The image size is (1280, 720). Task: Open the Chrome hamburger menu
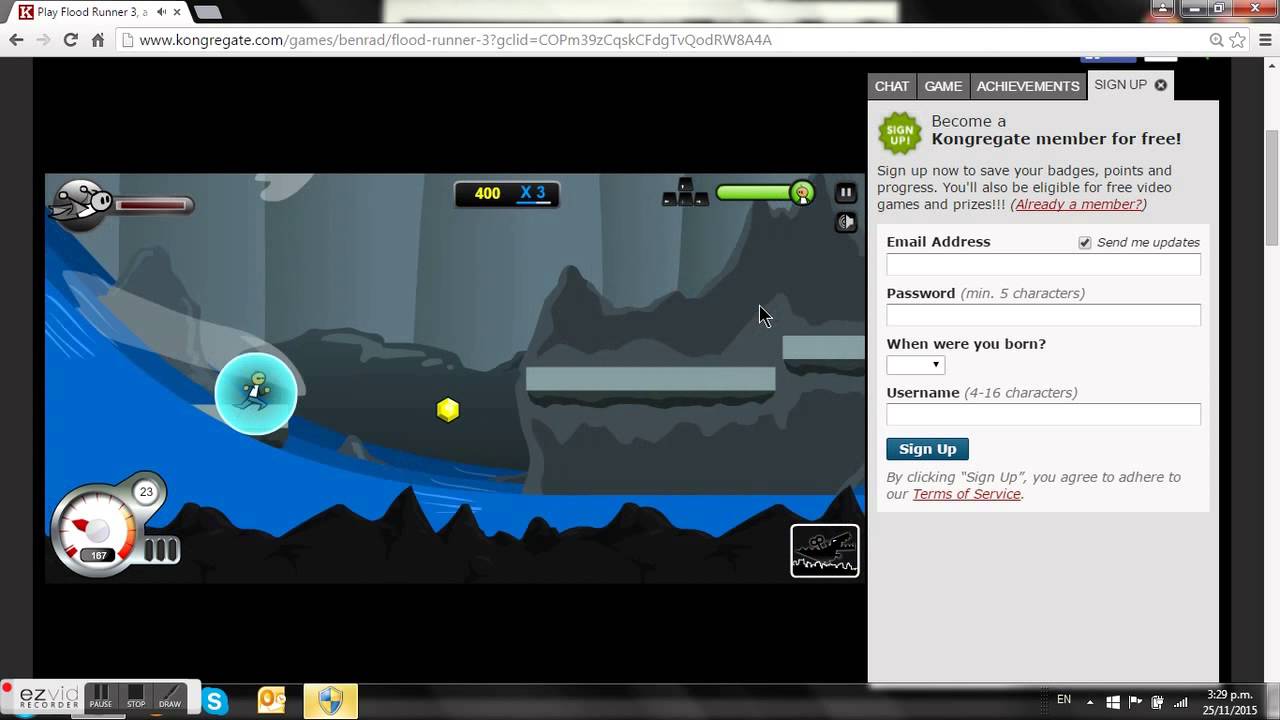(x=1264, y=40)
